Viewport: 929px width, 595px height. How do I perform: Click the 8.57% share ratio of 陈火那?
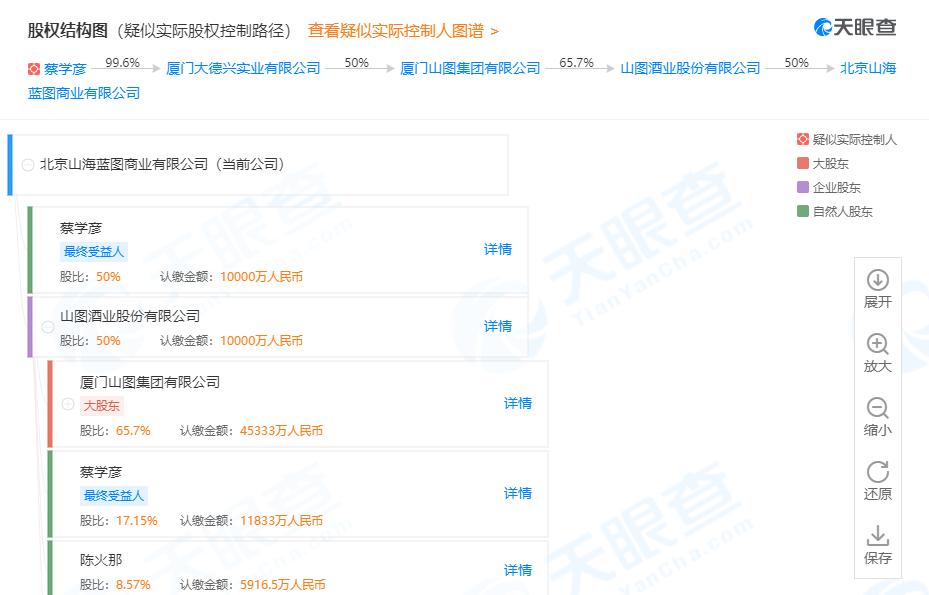click(133, 585)
